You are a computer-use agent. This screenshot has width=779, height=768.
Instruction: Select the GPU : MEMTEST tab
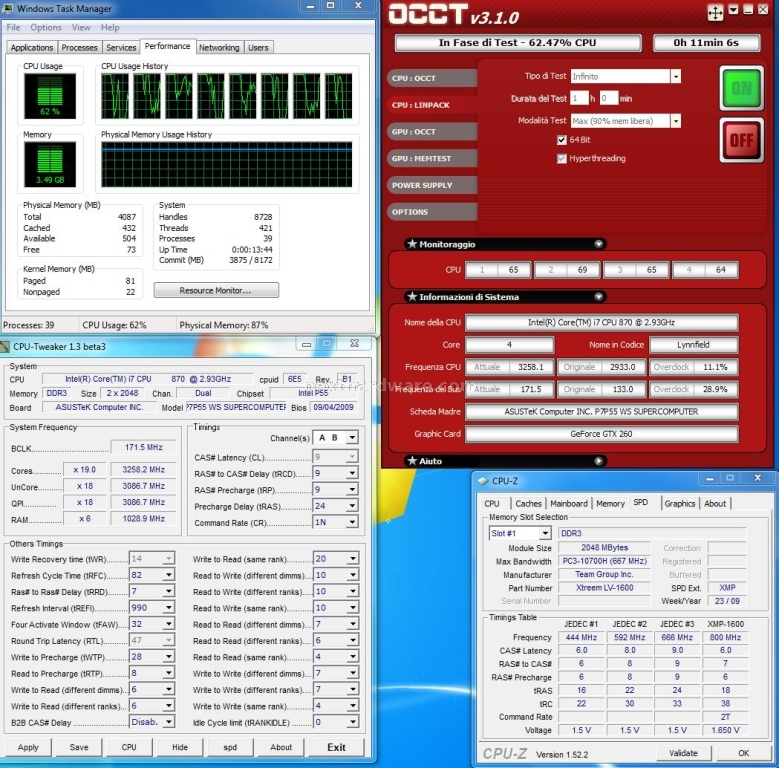coord(431,158)
